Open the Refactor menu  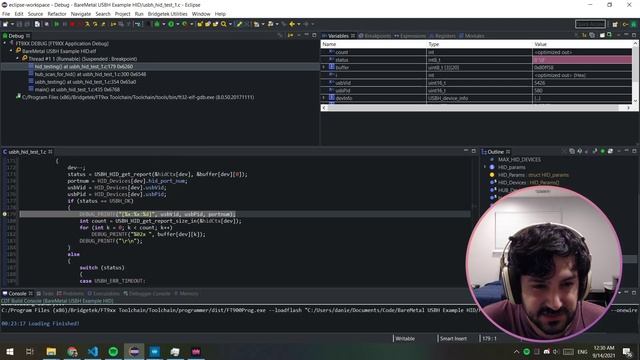pyautogui.click(x=57, y=14)
